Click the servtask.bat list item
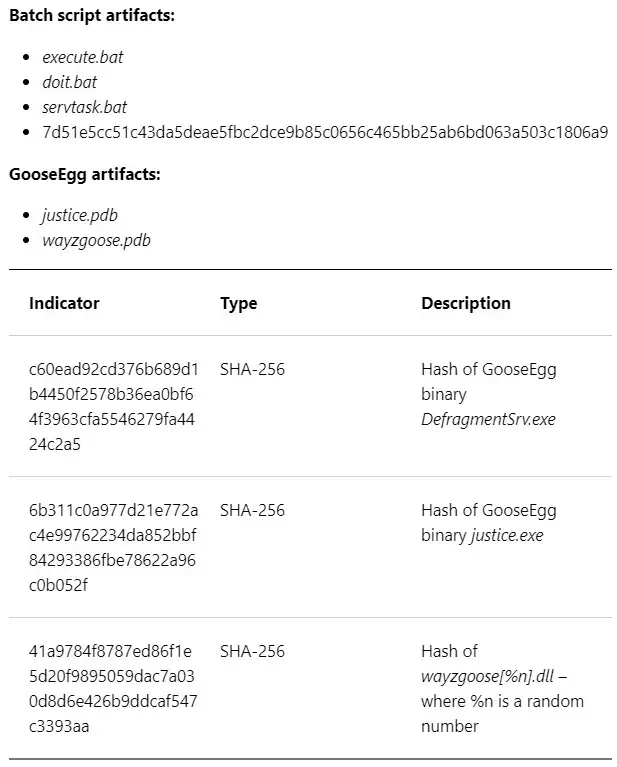This screenshot has width=617, height=767. pos(85,107)
